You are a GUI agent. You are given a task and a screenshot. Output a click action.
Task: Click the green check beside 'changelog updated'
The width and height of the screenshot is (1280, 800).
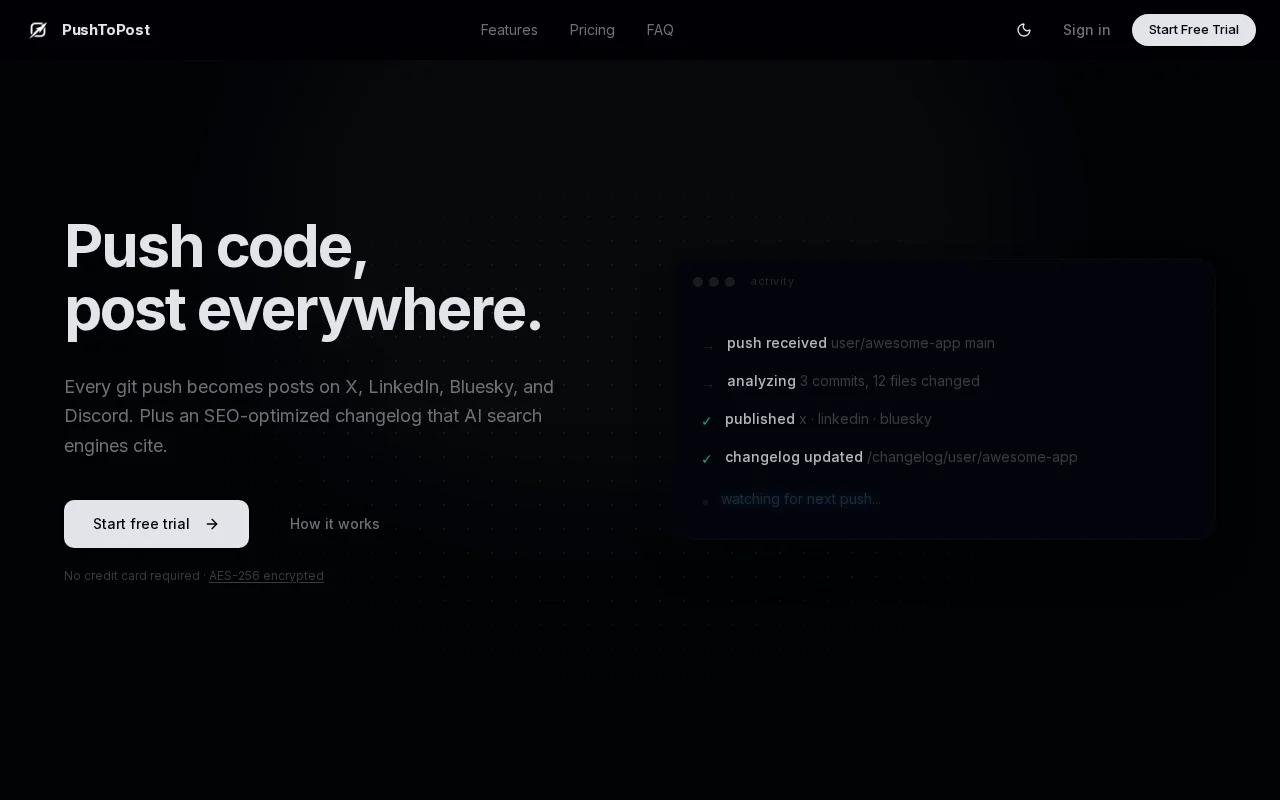point(707,459)
